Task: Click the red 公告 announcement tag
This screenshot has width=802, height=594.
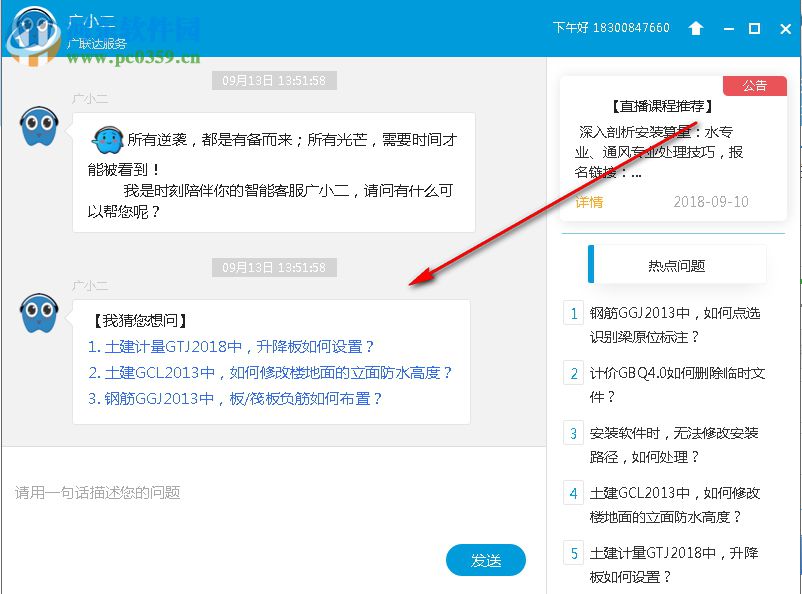Action: 755,87
